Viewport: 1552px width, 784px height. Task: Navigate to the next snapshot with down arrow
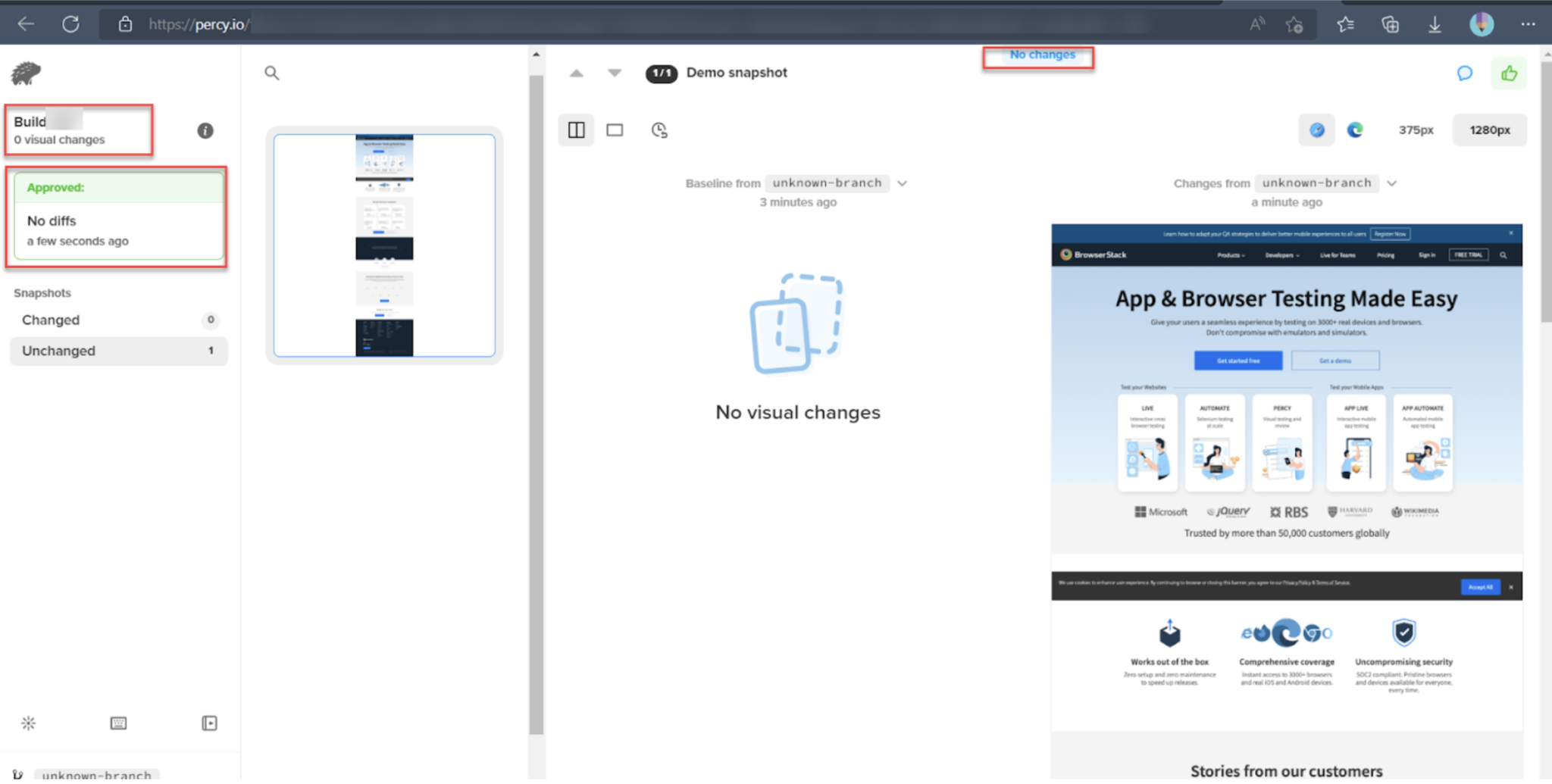(x=613, y=73)
